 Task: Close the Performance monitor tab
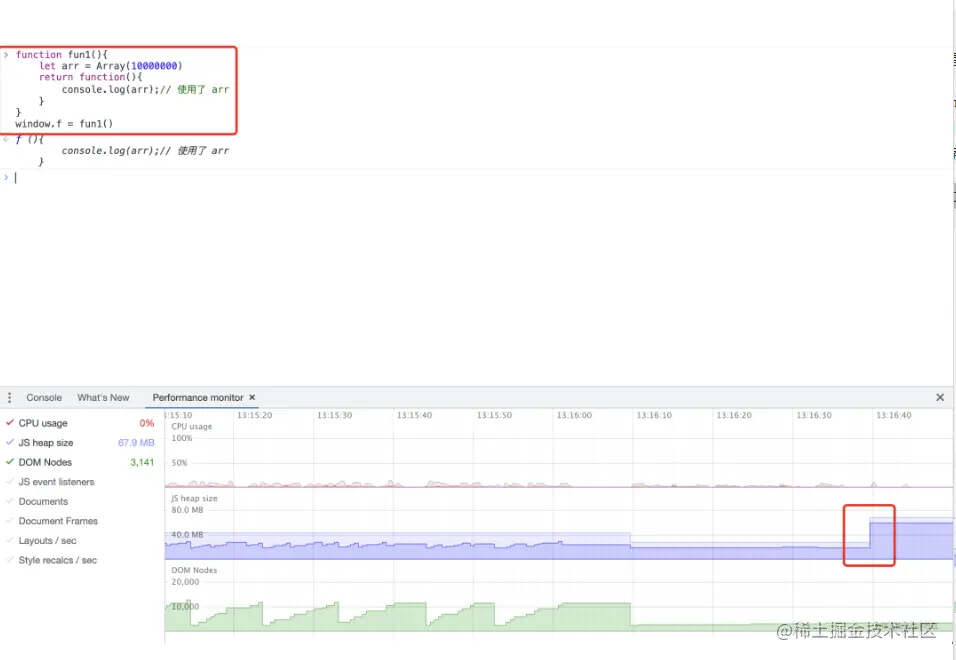click(x=252, y=397)
